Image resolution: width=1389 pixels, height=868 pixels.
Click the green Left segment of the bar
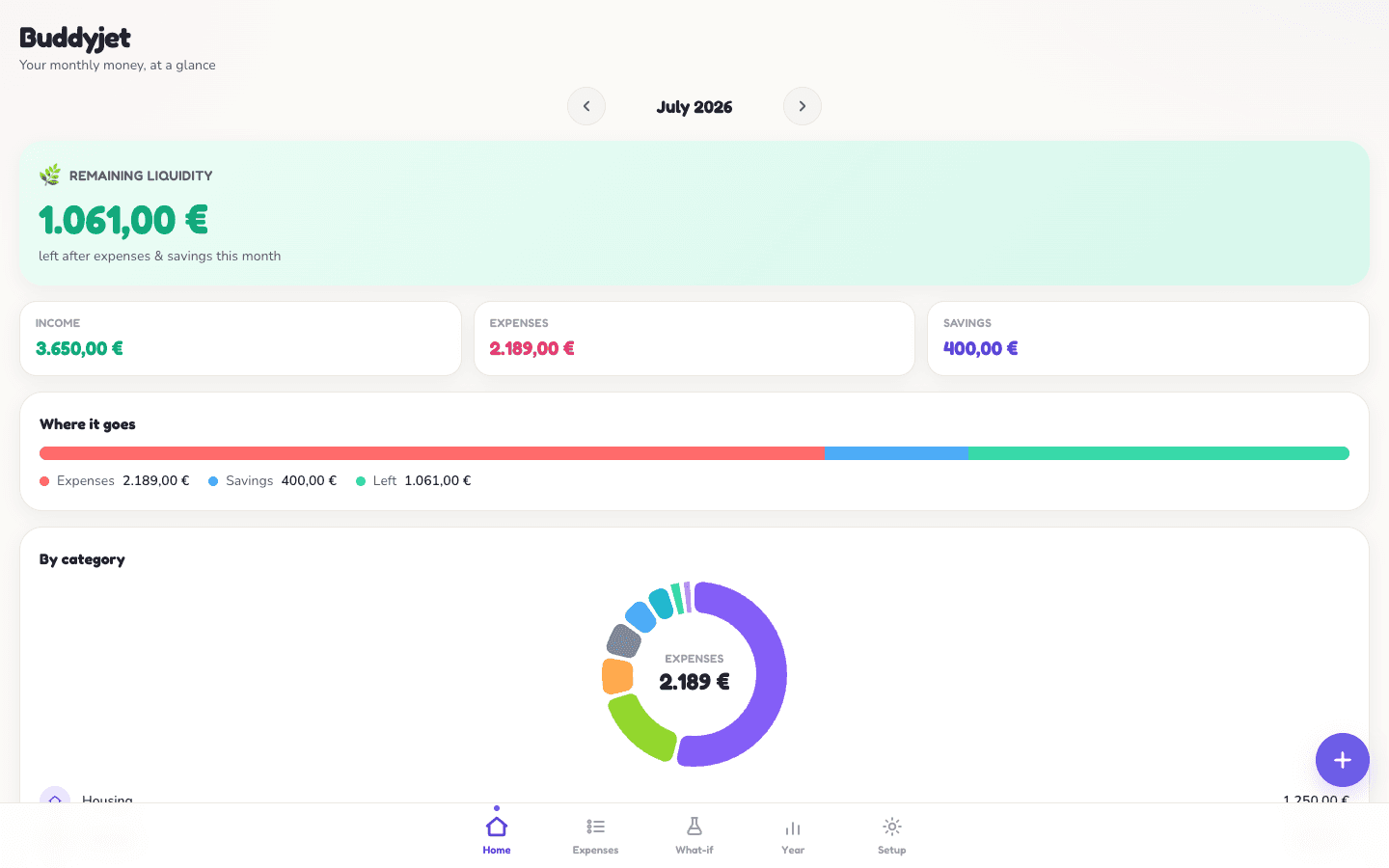tap(1158, 453)
